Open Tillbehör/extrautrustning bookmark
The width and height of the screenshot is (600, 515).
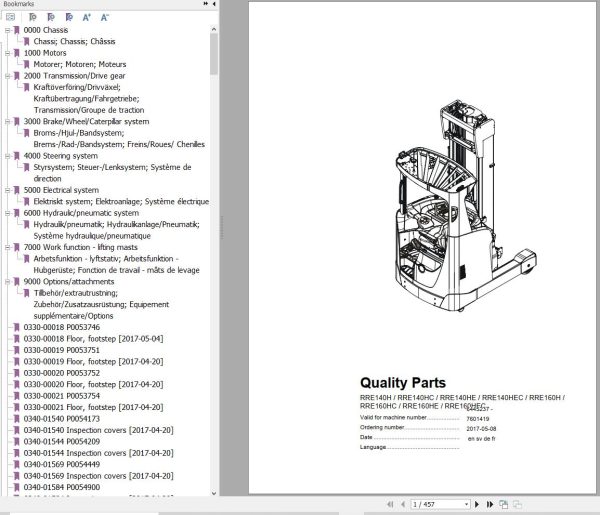(101, 305)
